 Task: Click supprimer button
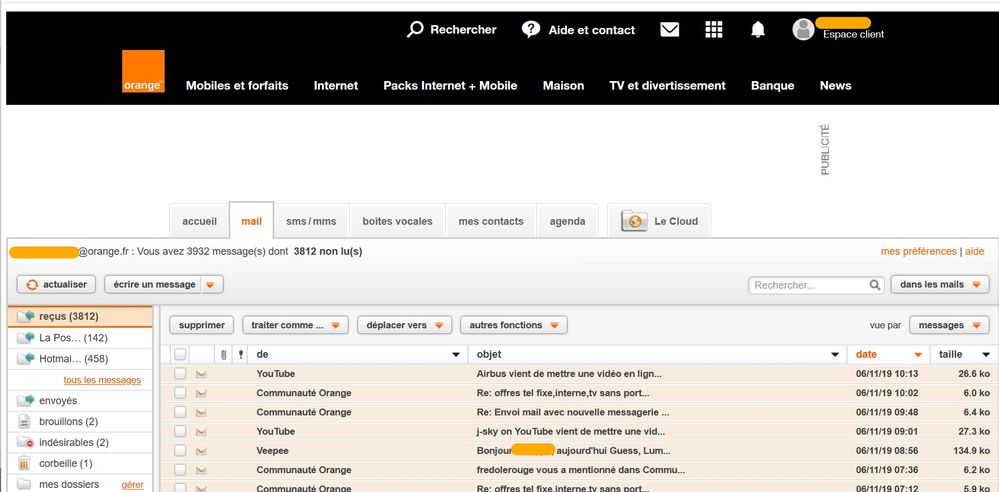tap(201, 325)
